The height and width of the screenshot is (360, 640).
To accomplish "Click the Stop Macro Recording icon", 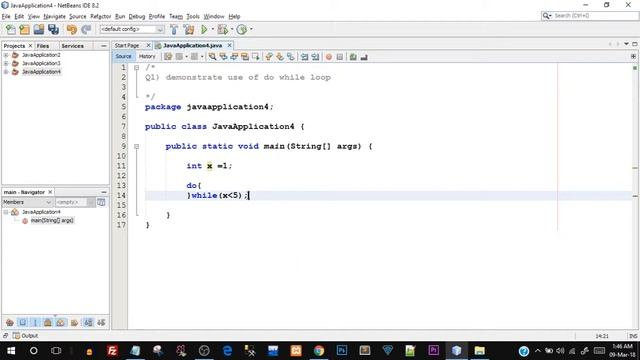I will [x=340, y=57].
